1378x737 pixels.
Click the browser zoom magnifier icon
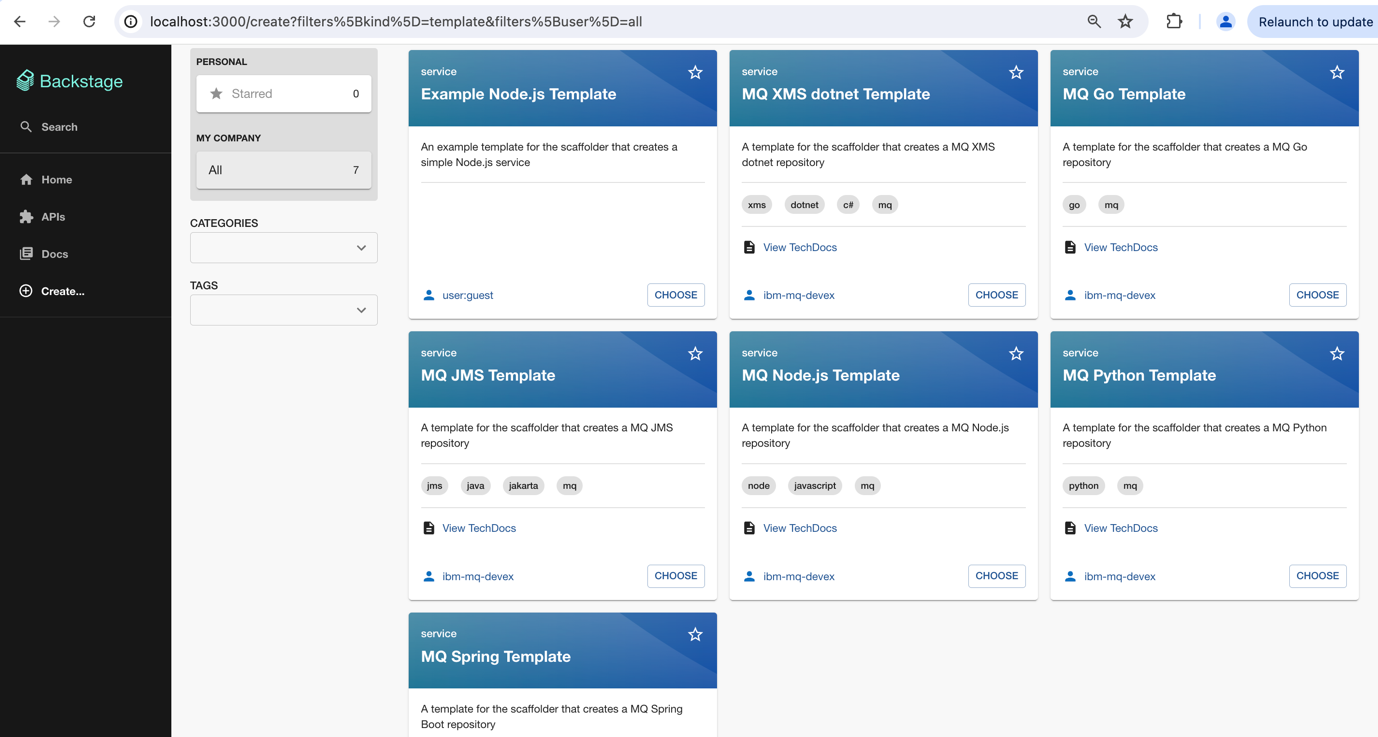tap(1094, 21)
